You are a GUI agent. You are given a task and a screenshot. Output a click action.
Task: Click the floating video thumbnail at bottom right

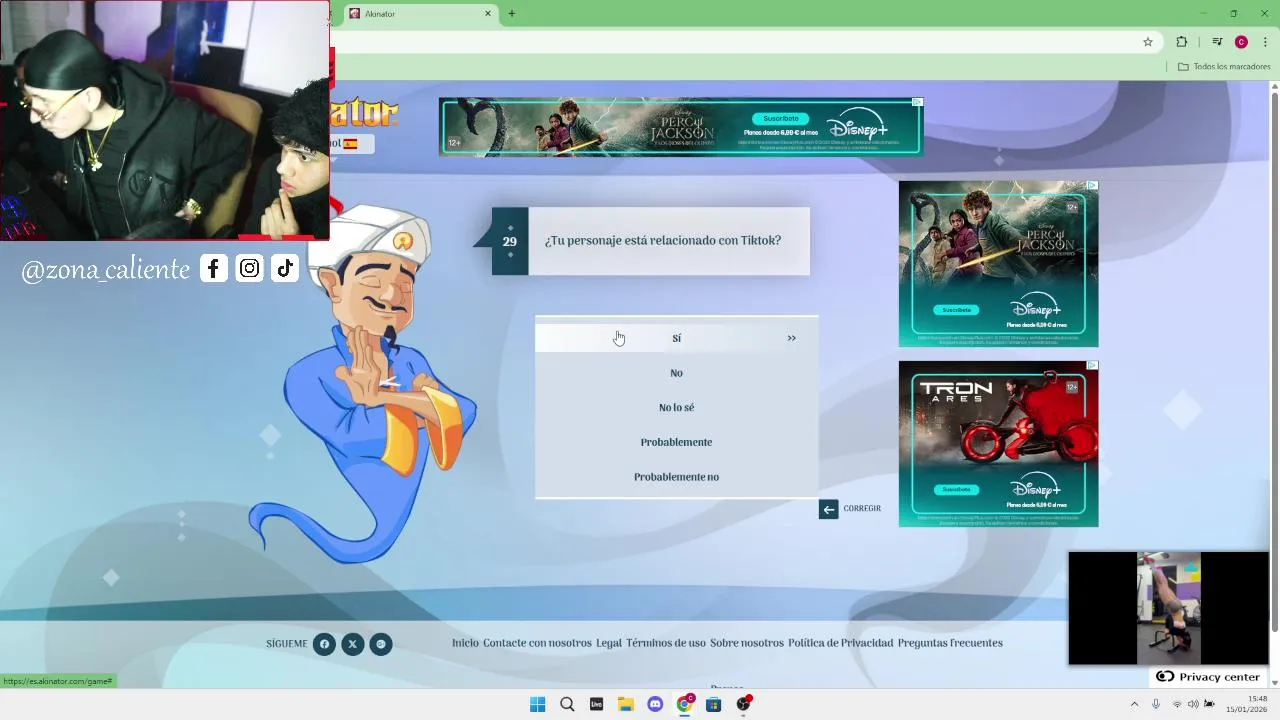tap(1168, 608)
